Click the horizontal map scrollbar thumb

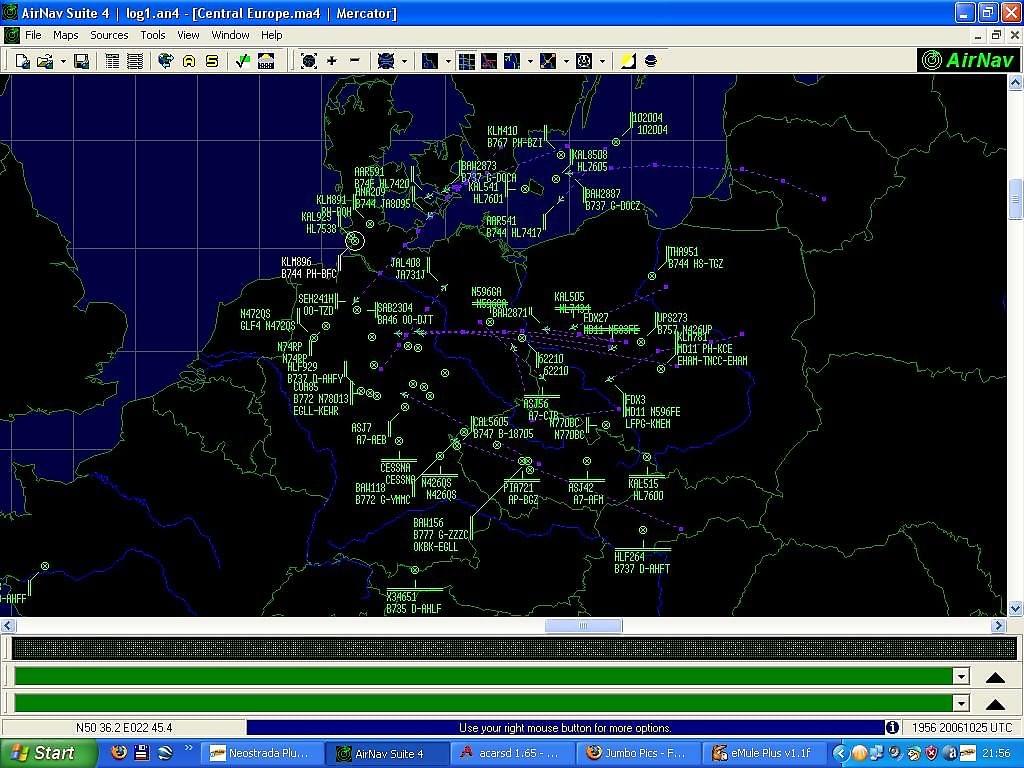click(x=583, y=626)
